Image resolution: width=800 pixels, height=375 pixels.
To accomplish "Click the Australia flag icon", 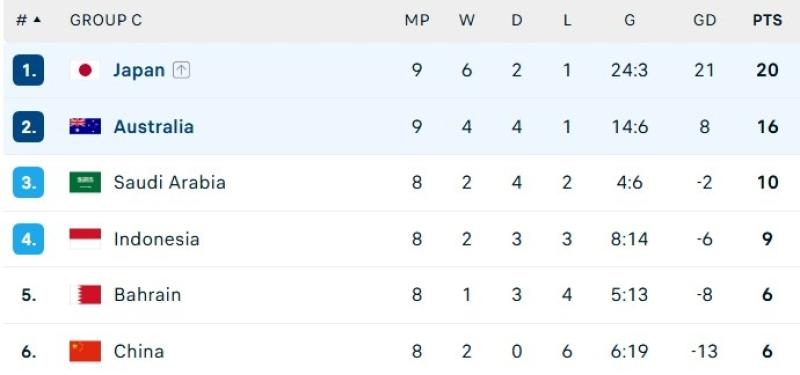I will (85, 126).
